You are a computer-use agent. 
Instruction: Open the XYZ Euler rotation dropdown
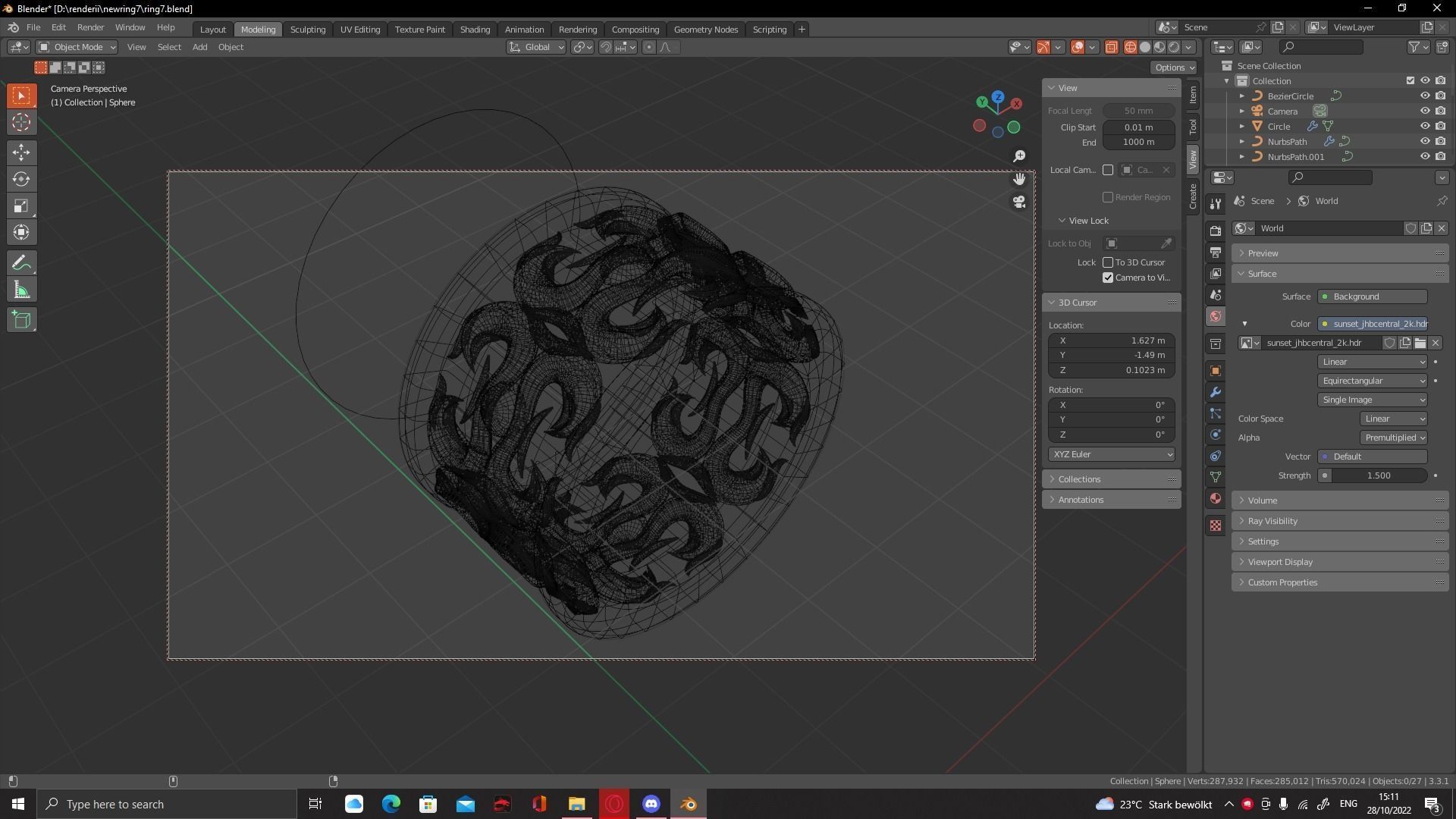(1112, 454)
